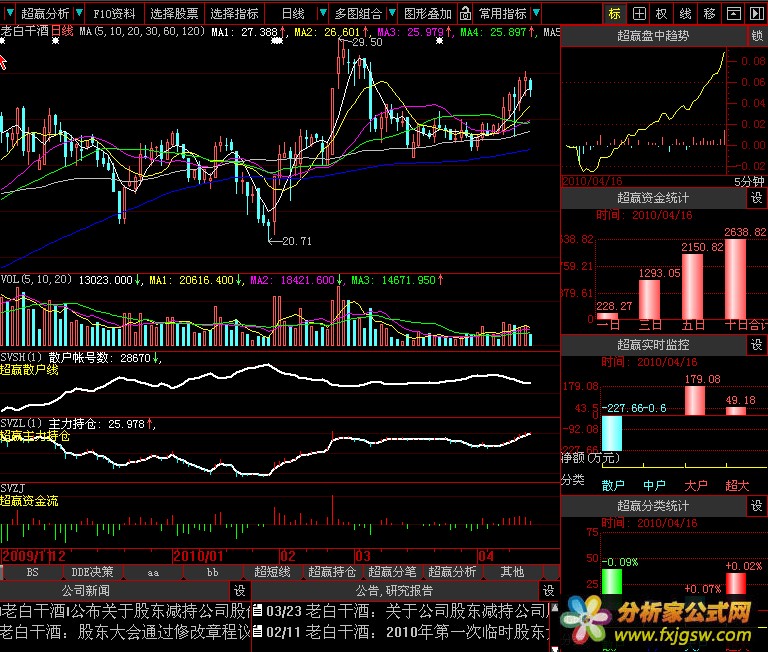Switch to the BS indicator tab

coord(32,572)
